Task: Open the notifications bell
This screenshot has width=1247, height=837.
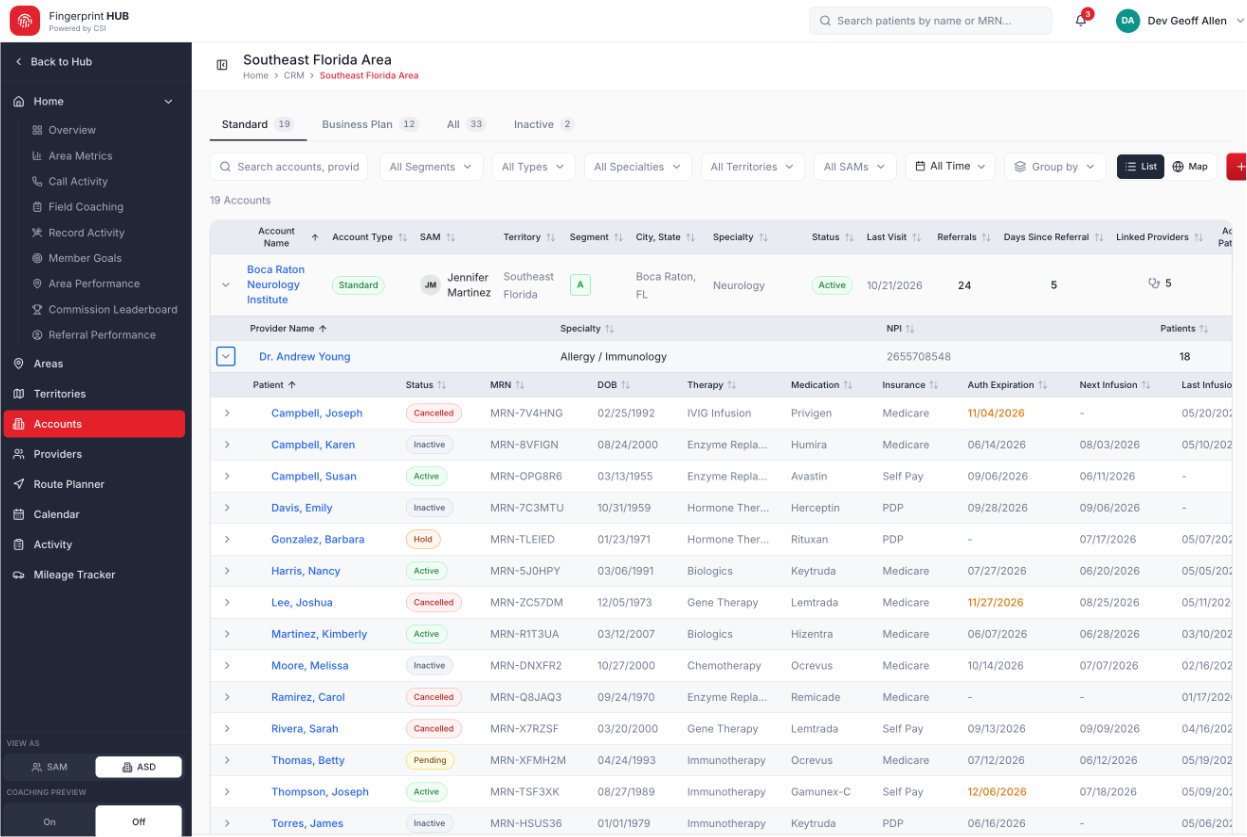Action: click(1081, 20)
